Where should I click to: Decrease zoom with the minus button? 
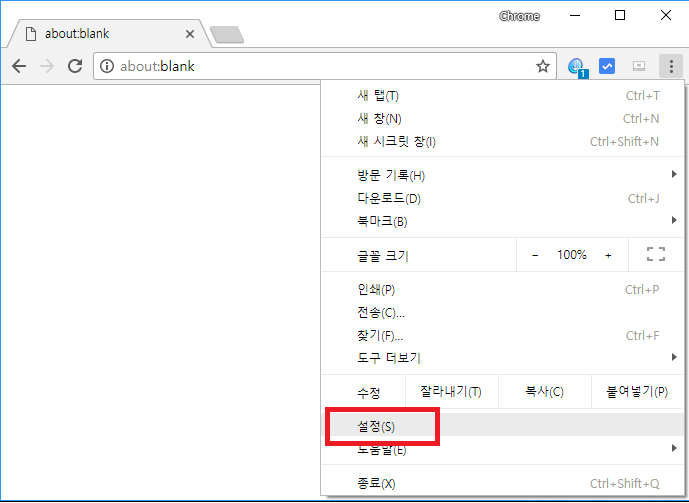coord(535,255)
